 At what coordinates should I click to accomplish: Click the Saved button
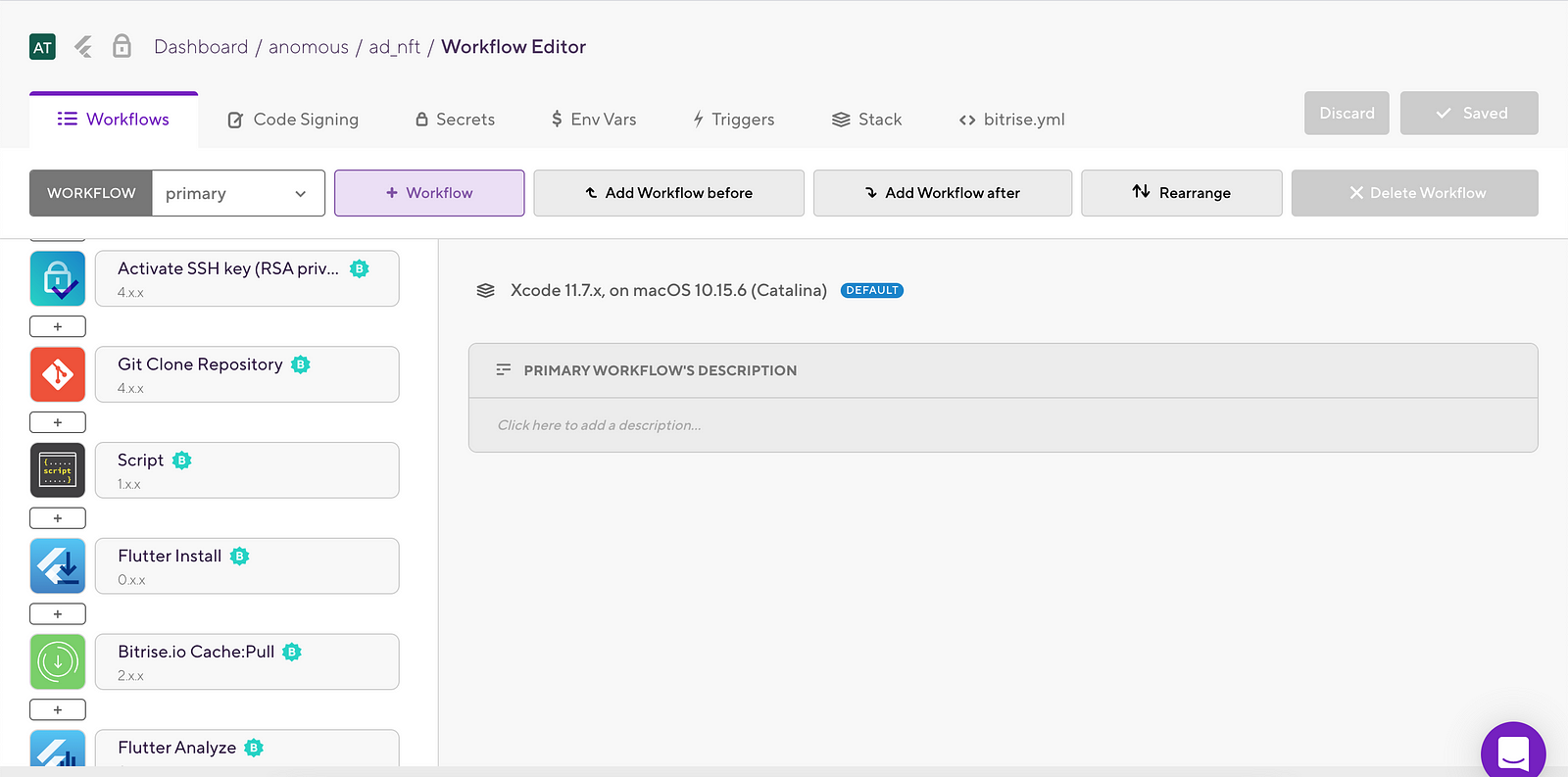click(1469, 113)
